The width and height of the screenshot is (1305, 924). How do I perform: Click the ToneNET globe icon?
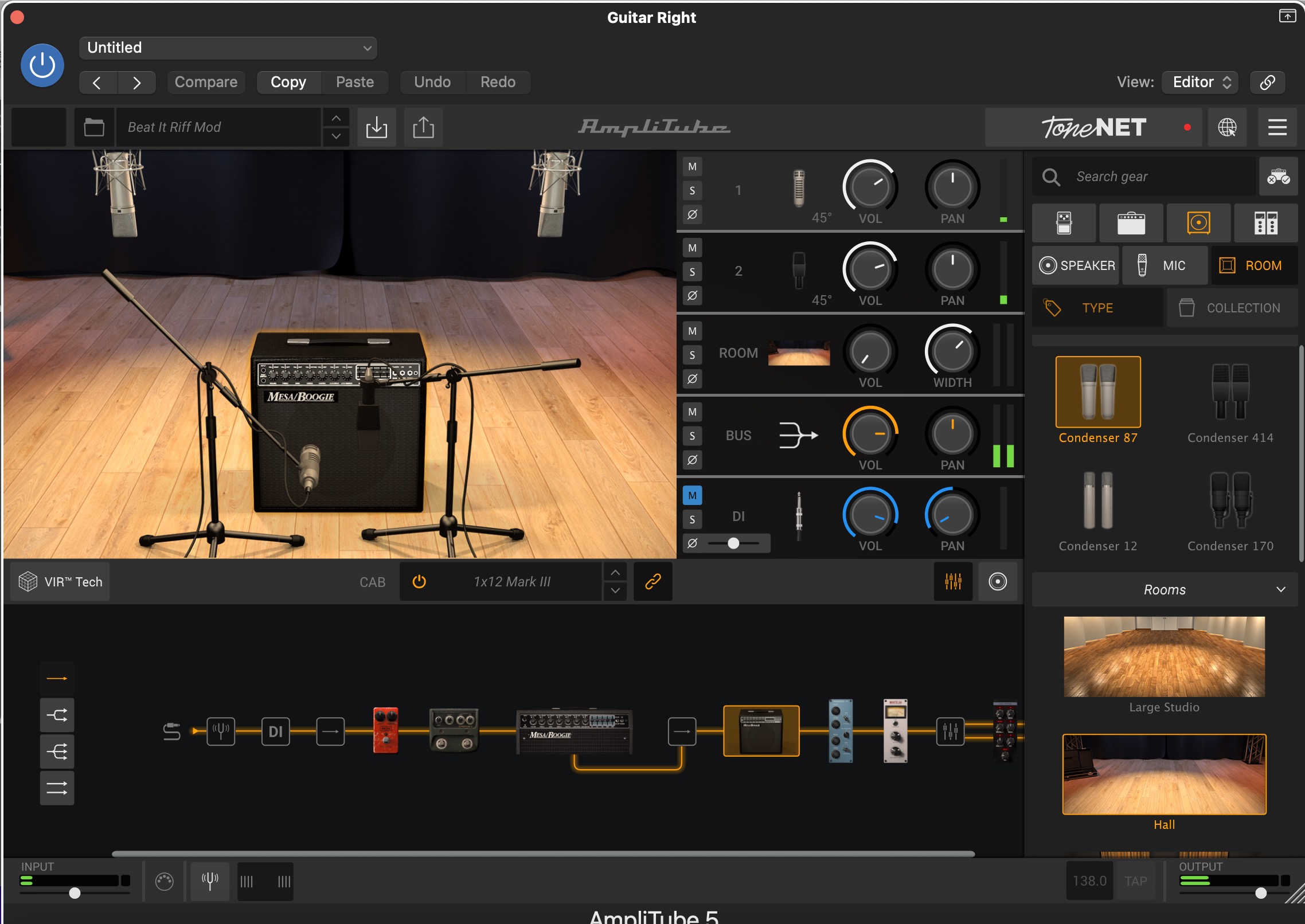pyautogui.click(x=1227, y=127)
